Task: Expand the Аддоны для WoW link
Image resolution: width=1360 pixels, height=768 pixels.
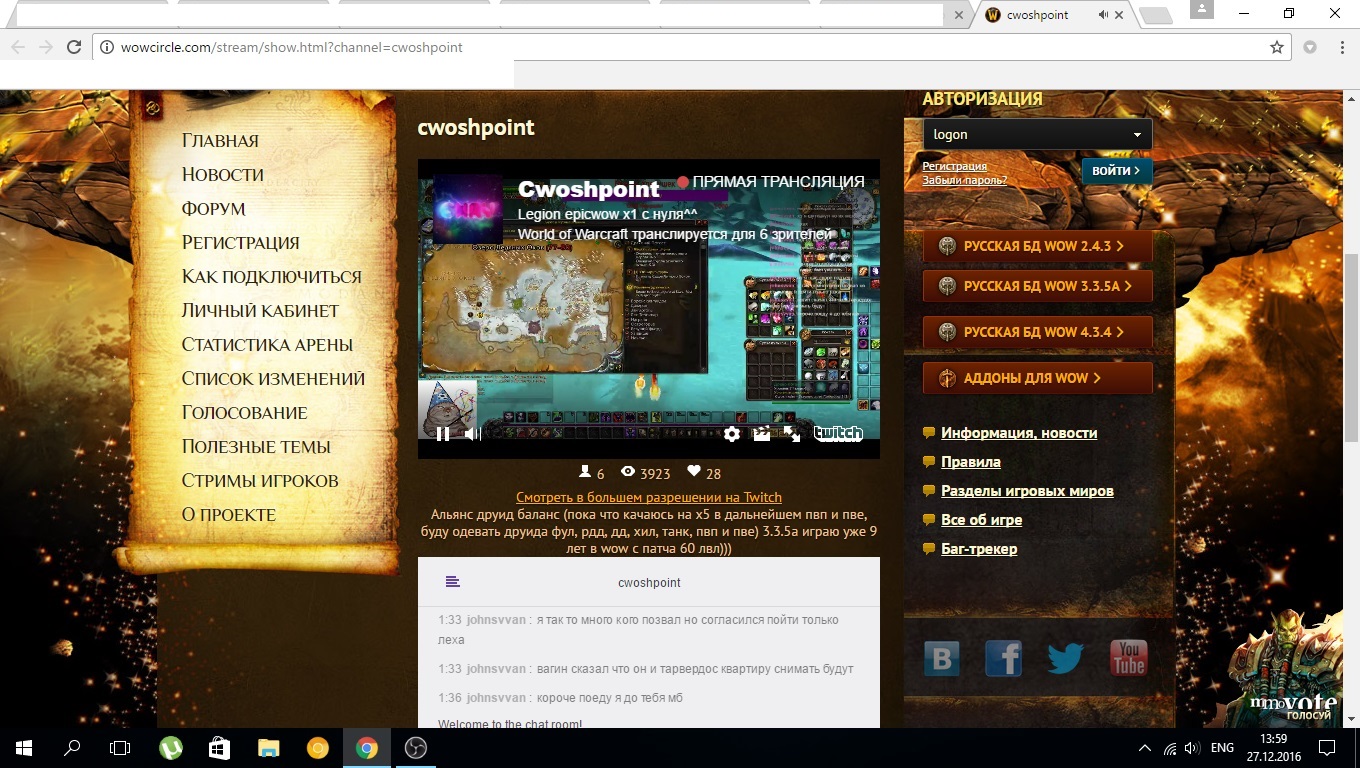Action: click(1037, 378)
